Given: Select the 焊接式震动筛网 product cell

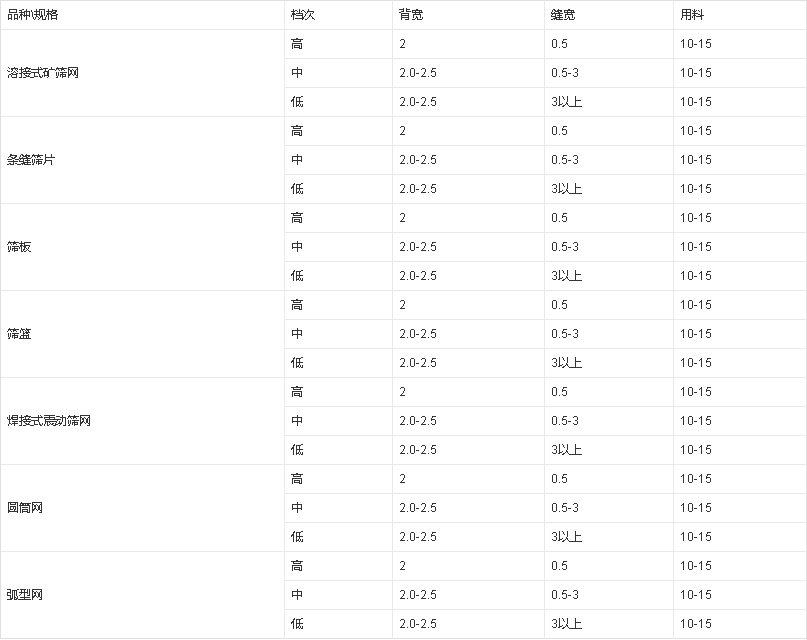Looking at the screenshot, I should [x=48, y=421].
